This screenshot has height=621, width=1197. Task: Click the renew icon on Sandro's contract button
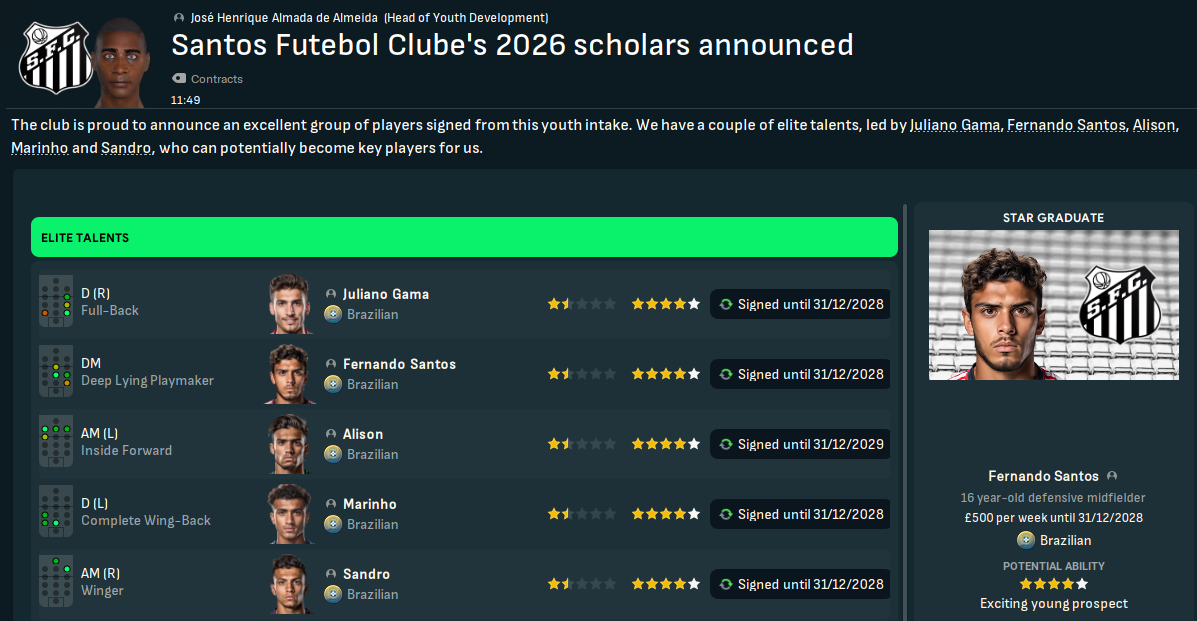[726, 584]
